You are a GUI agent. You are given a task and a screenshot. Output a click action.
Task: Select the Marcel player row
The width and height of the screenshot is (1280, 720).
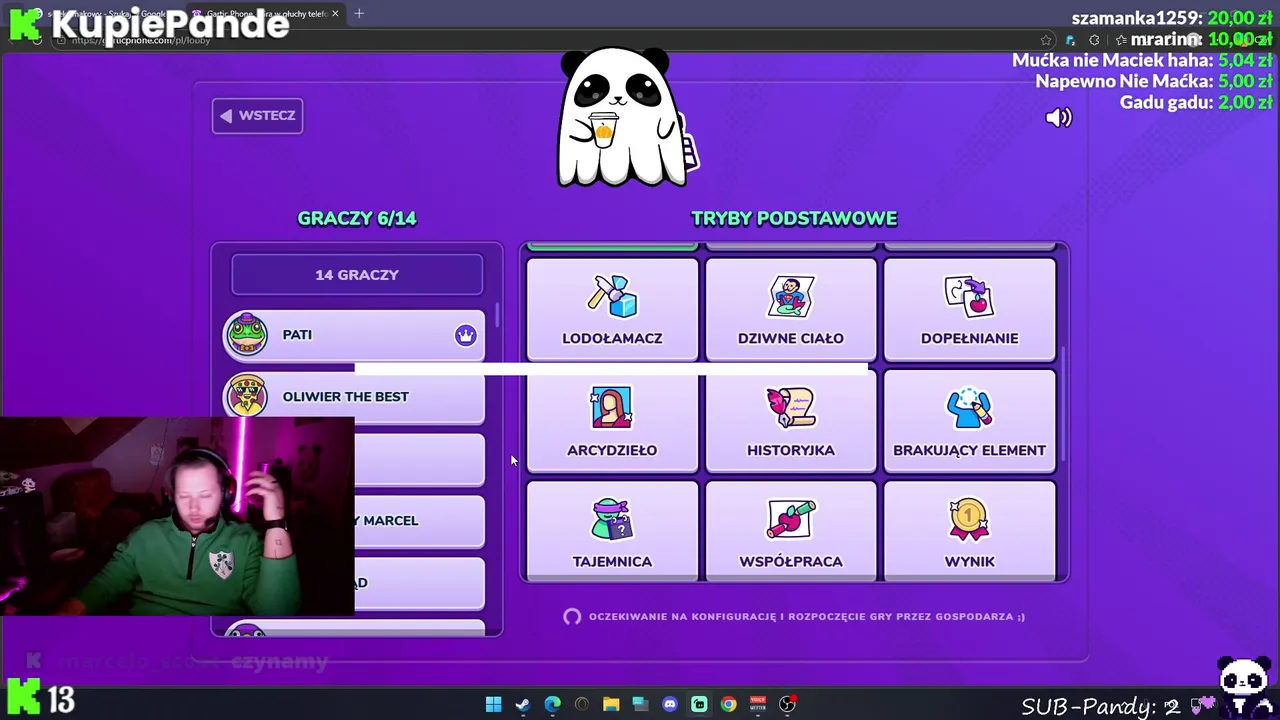420,521
